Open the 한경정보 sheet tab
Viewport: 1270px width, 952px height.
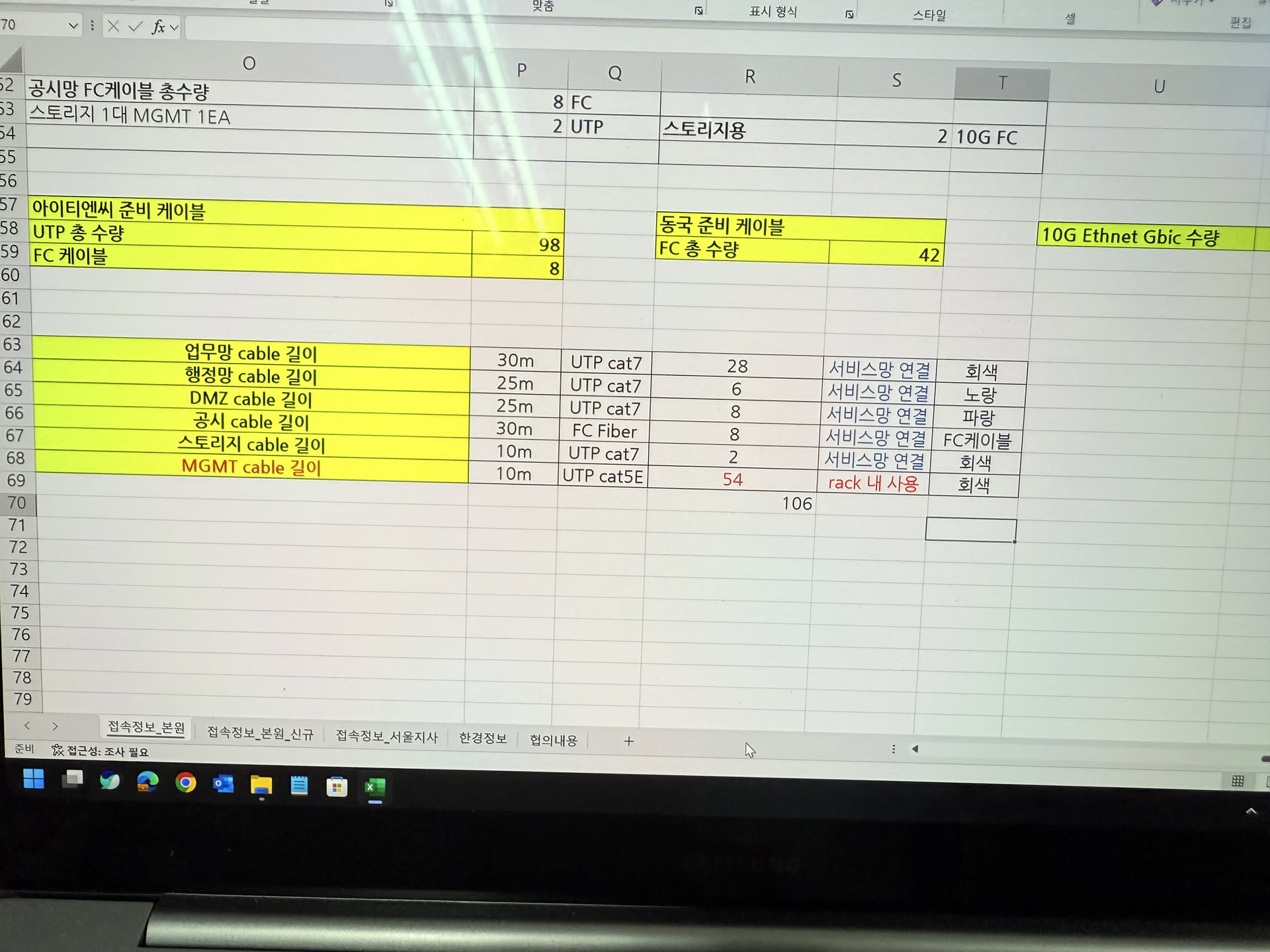(483, 738)
